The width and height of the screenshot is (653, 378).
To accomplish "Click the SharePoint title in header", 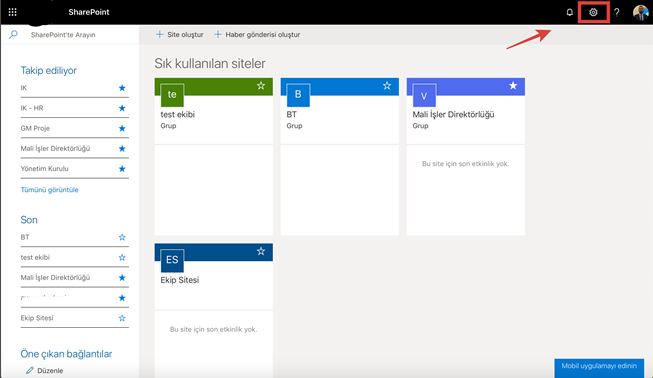I will (89, 12).
